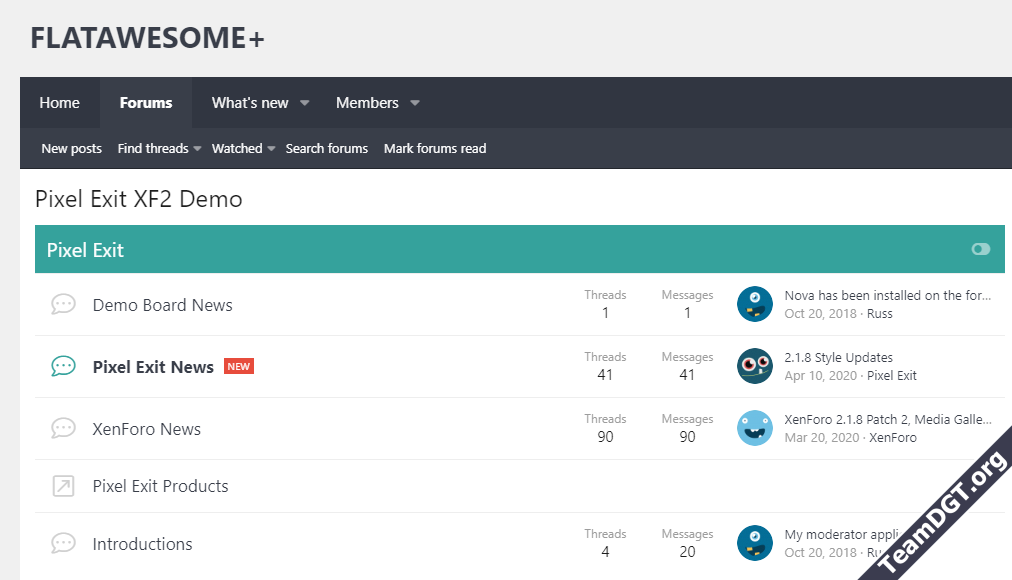Click the Mar 20, 2020 post date

pos(822,437)
